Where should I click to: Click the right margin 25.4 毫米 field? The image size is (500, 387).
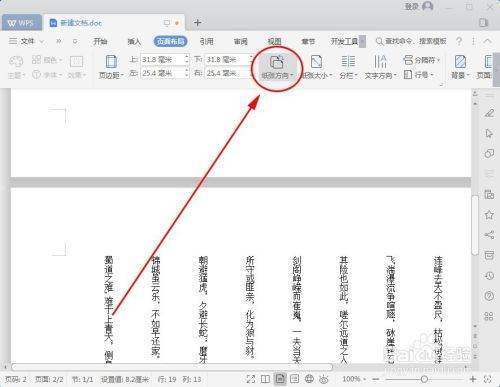pyautogui.click(x=227, y=73)
